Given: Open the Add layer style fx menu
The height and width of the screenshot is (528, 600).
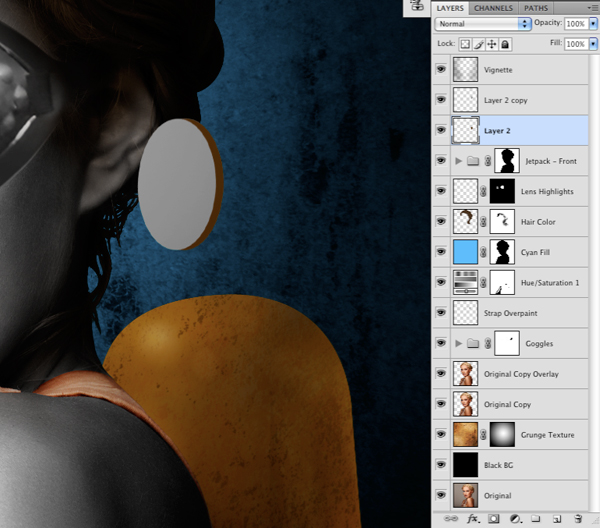Looking at the screenshot, I should click(x=473, y=519).
